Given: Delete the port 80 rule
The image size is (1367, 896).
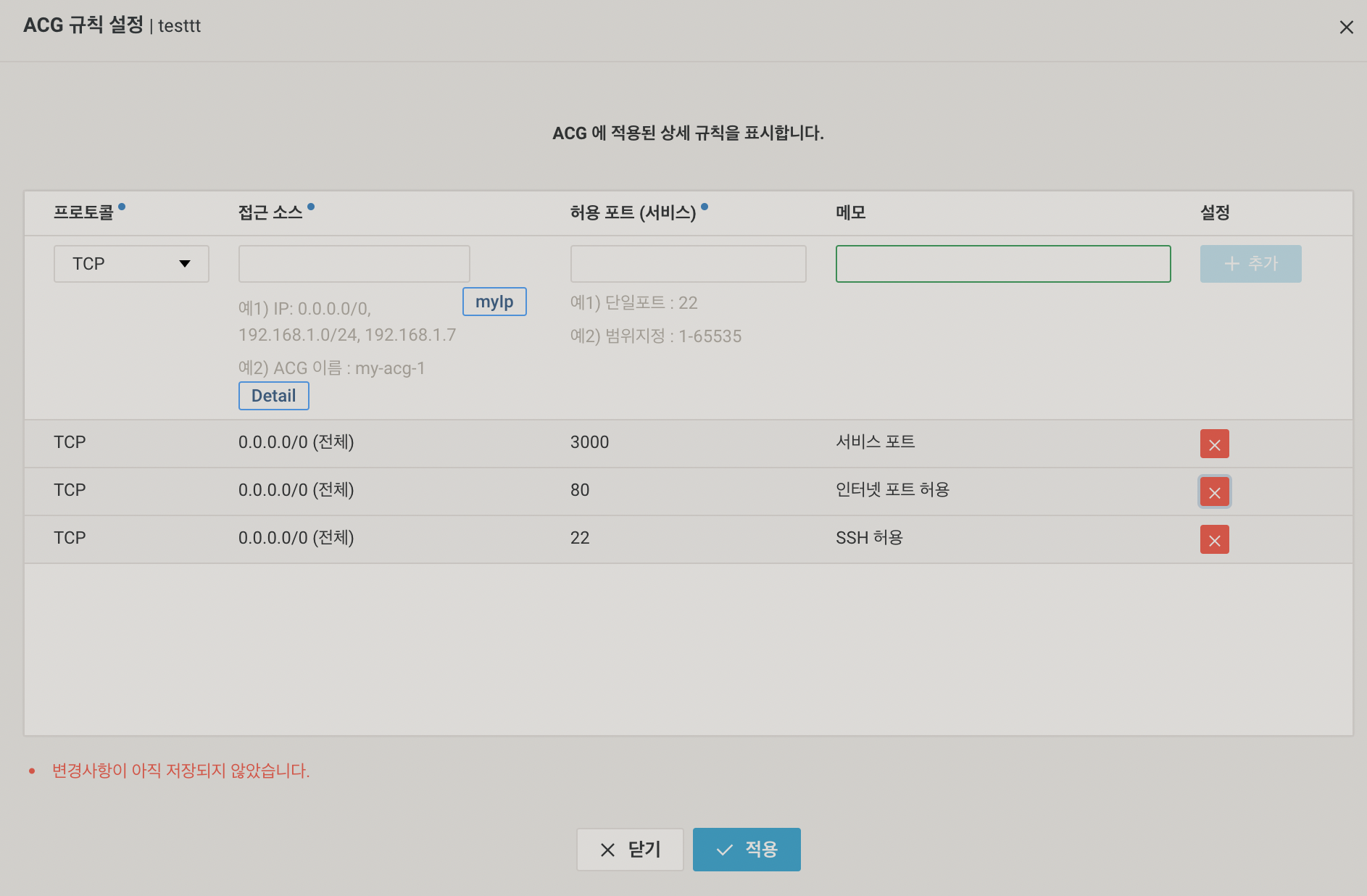Looking at the screenshot, I should coord(1214,491).
